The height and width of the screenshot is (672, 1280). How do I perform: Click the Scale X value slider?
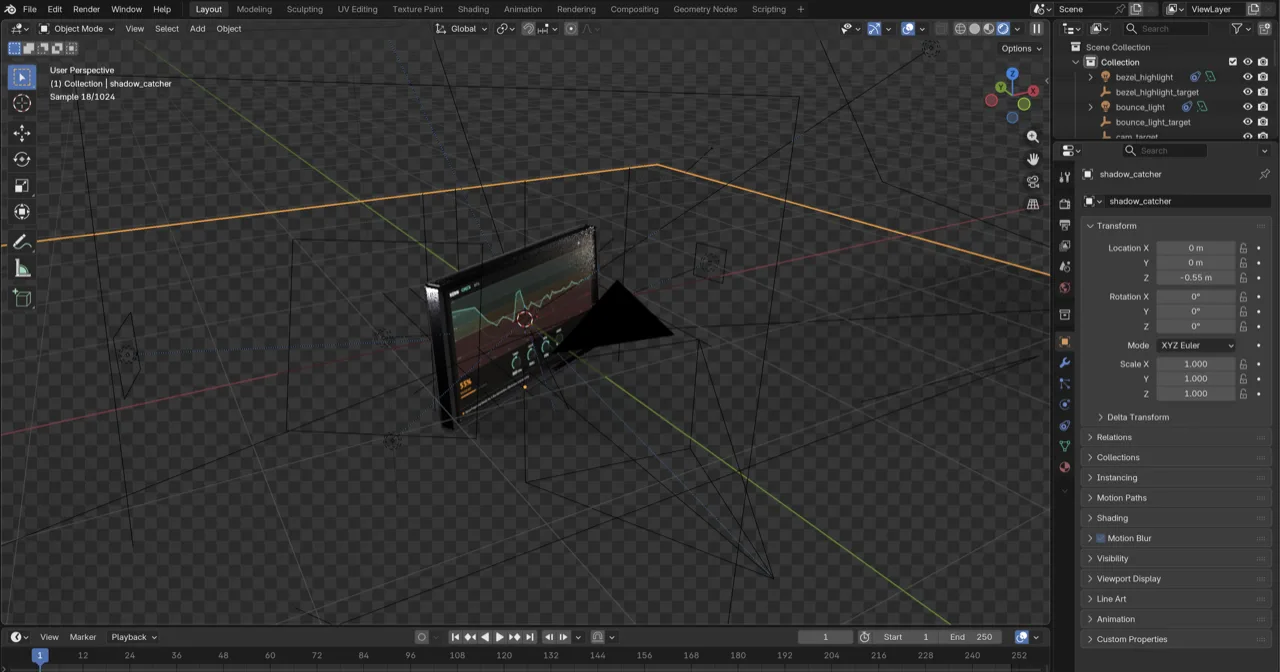pos(1196,363)
